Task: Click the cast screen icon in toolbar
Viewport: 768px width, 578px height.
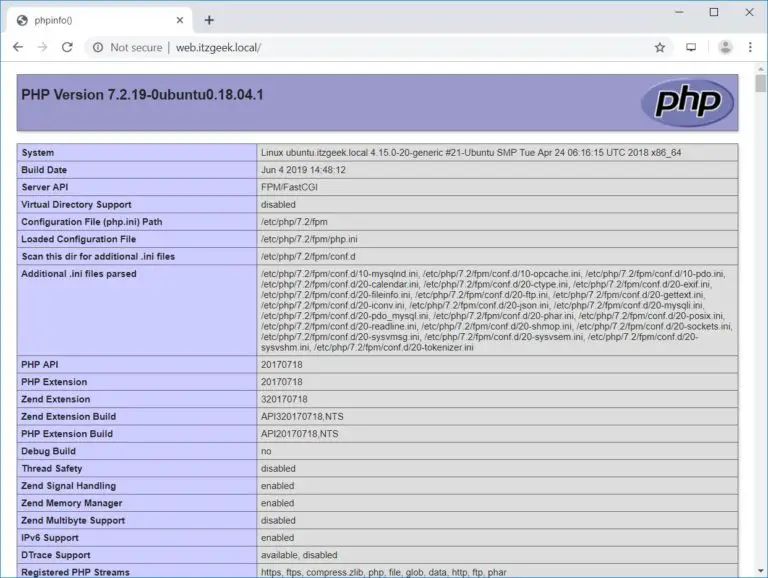Action: (691, 47)
